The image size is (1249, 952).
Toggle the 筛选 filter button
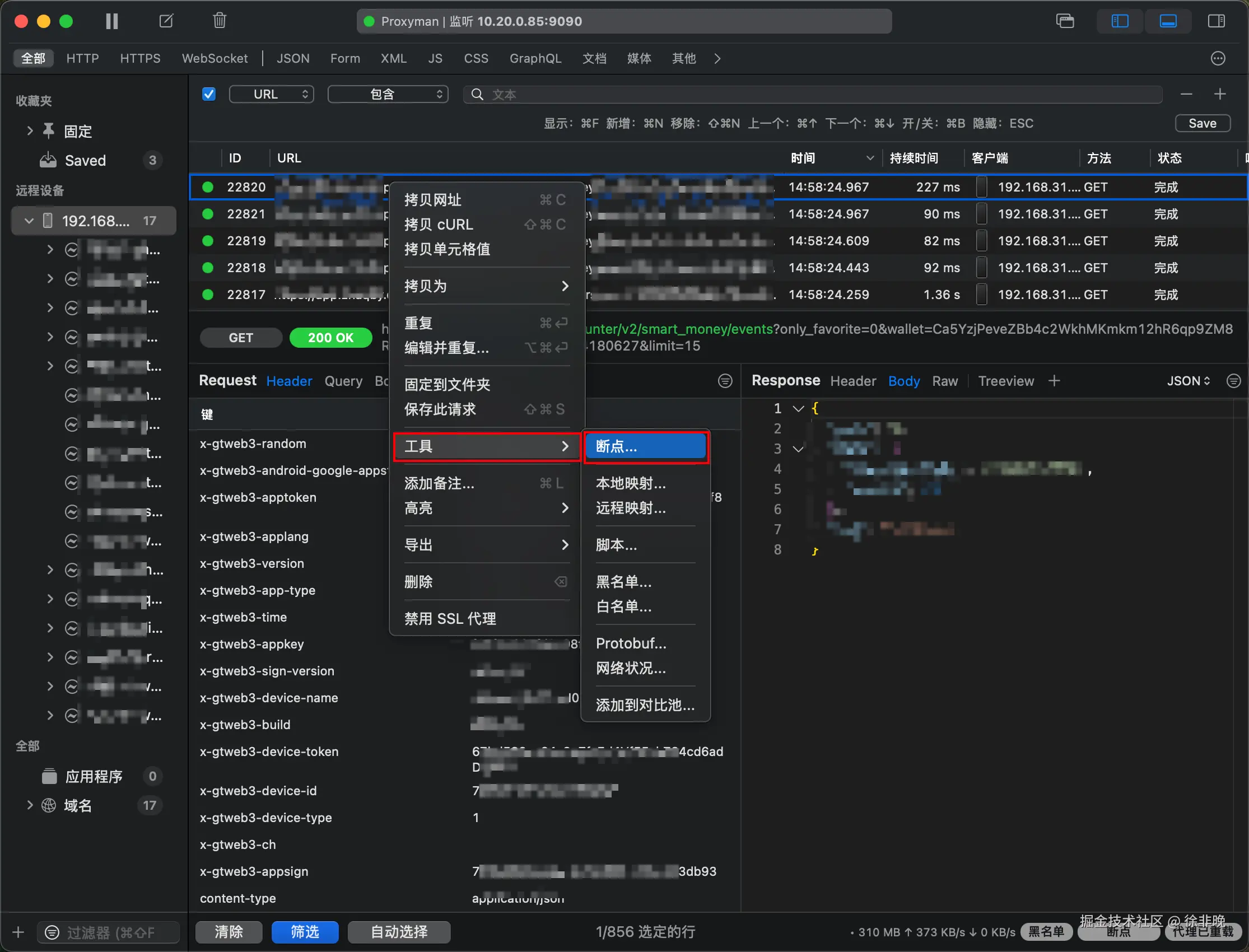point(305,932)
